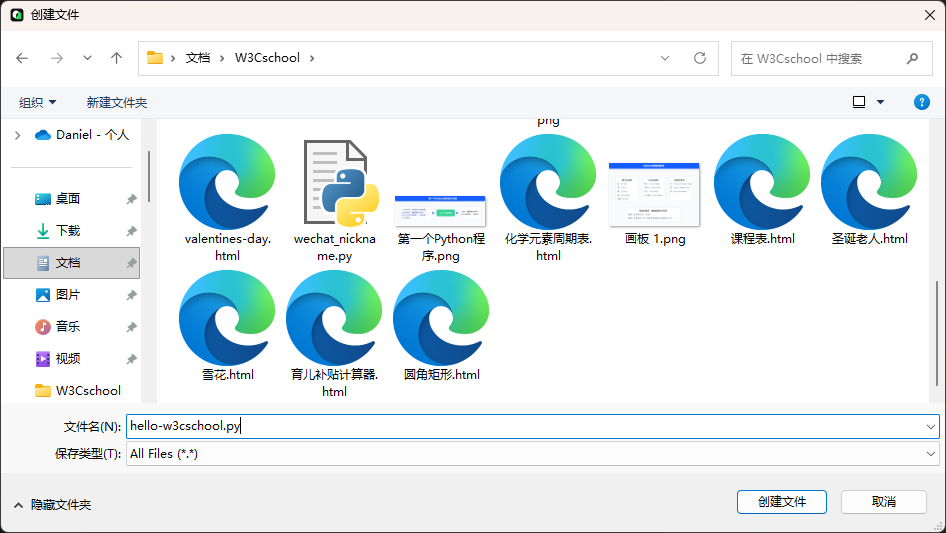Open recent locations chevron beside forward arrow

[87, 58]
